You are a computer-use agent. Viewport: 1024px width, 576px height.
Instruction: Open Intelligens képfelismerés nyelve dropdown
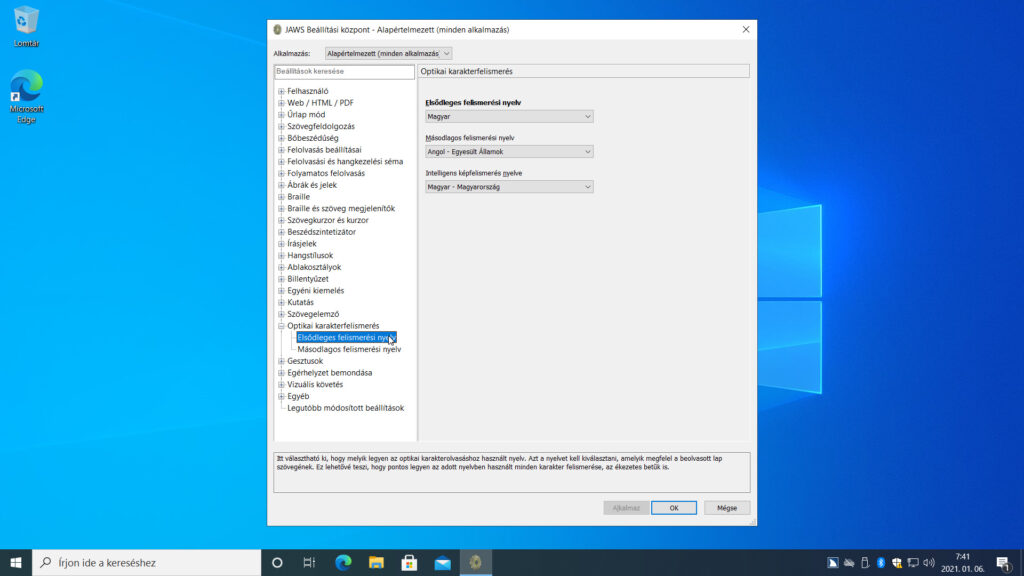(x=509, y=187)
